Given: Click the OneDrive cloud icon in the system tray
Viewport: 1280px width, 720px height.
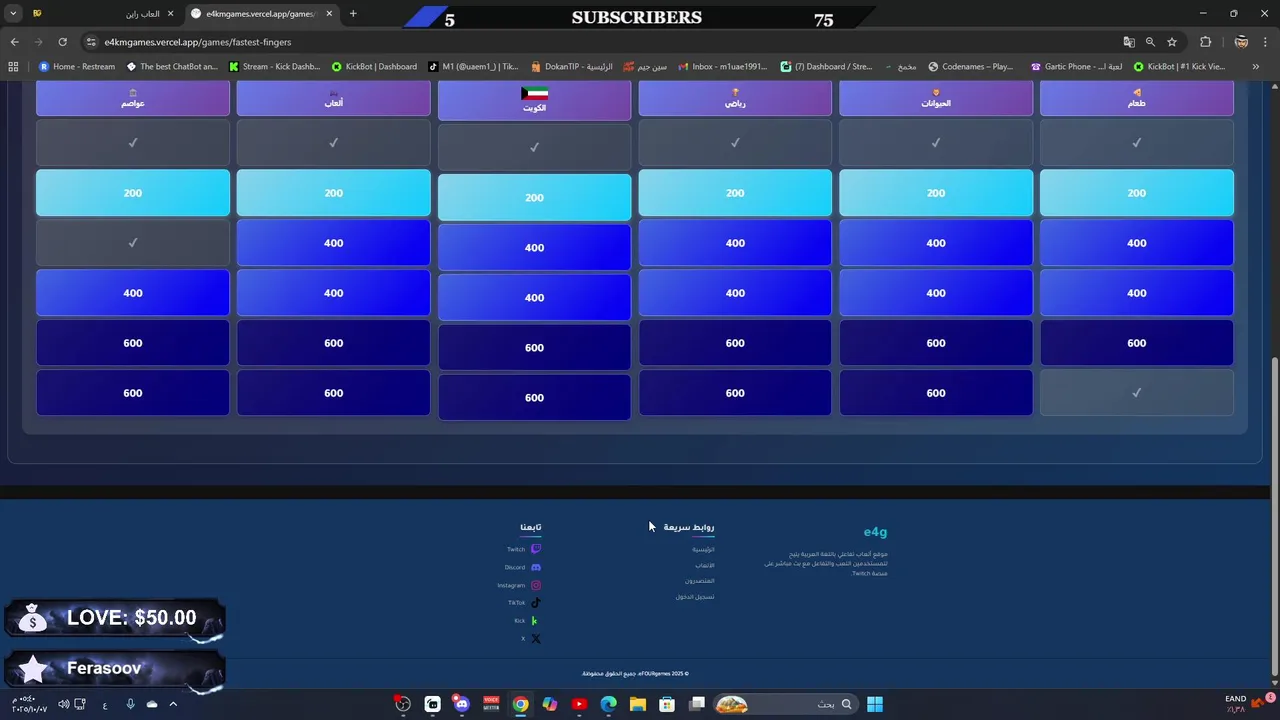Looking at the screenshot, I should click(152, 704).
